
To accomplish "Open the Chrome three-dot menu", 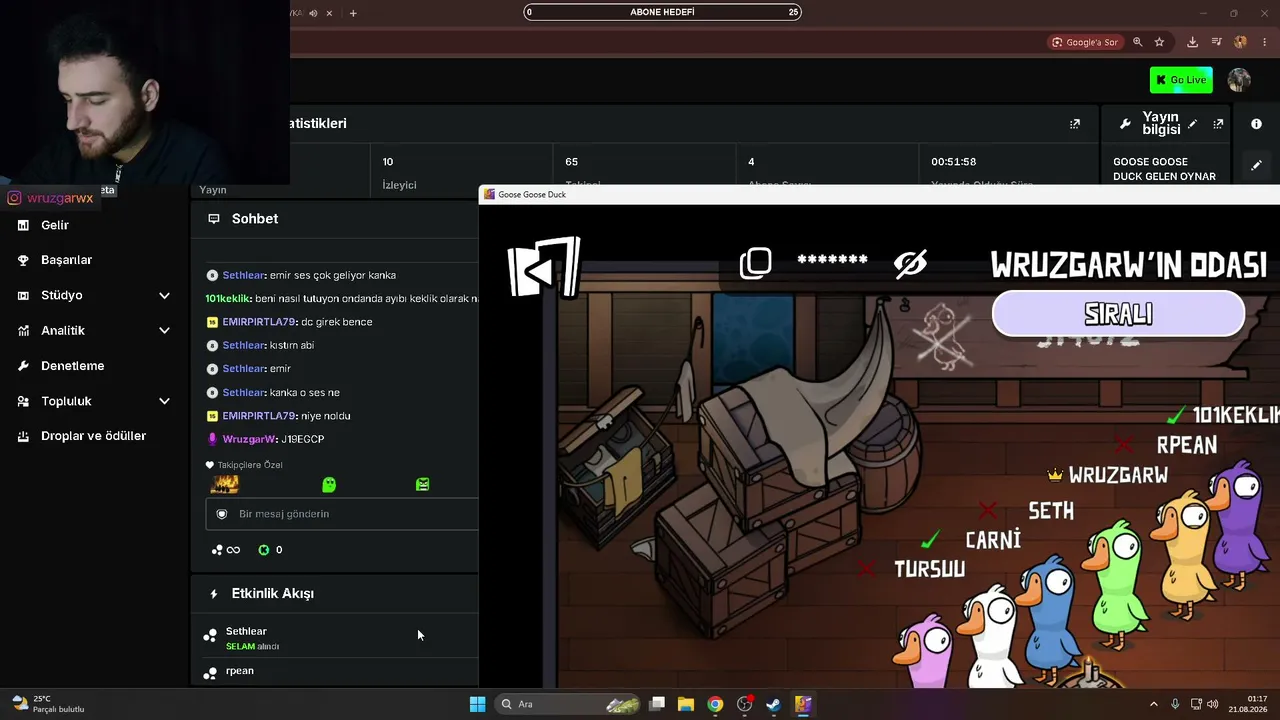I will pos(1264,42).
